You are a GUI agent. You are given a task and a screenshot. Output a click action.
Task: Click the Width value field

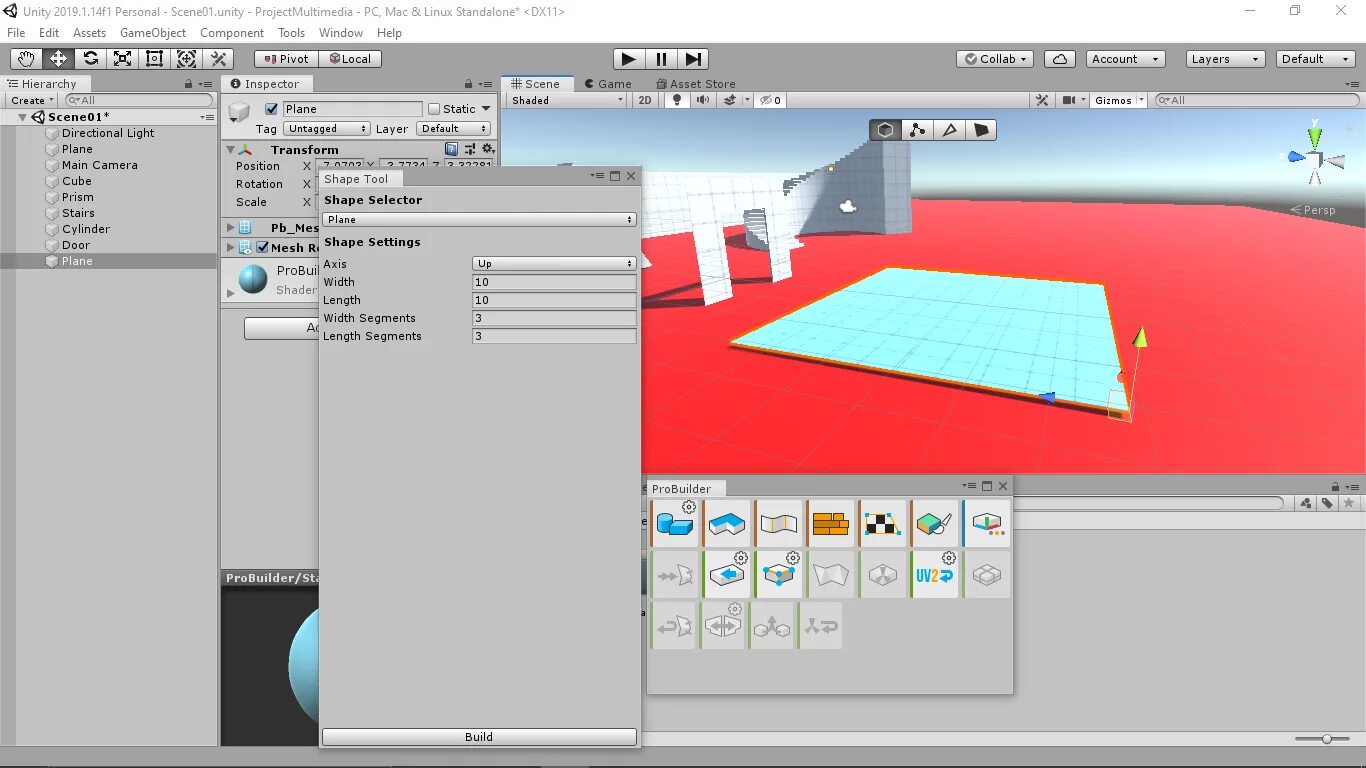tap(554, 282)
